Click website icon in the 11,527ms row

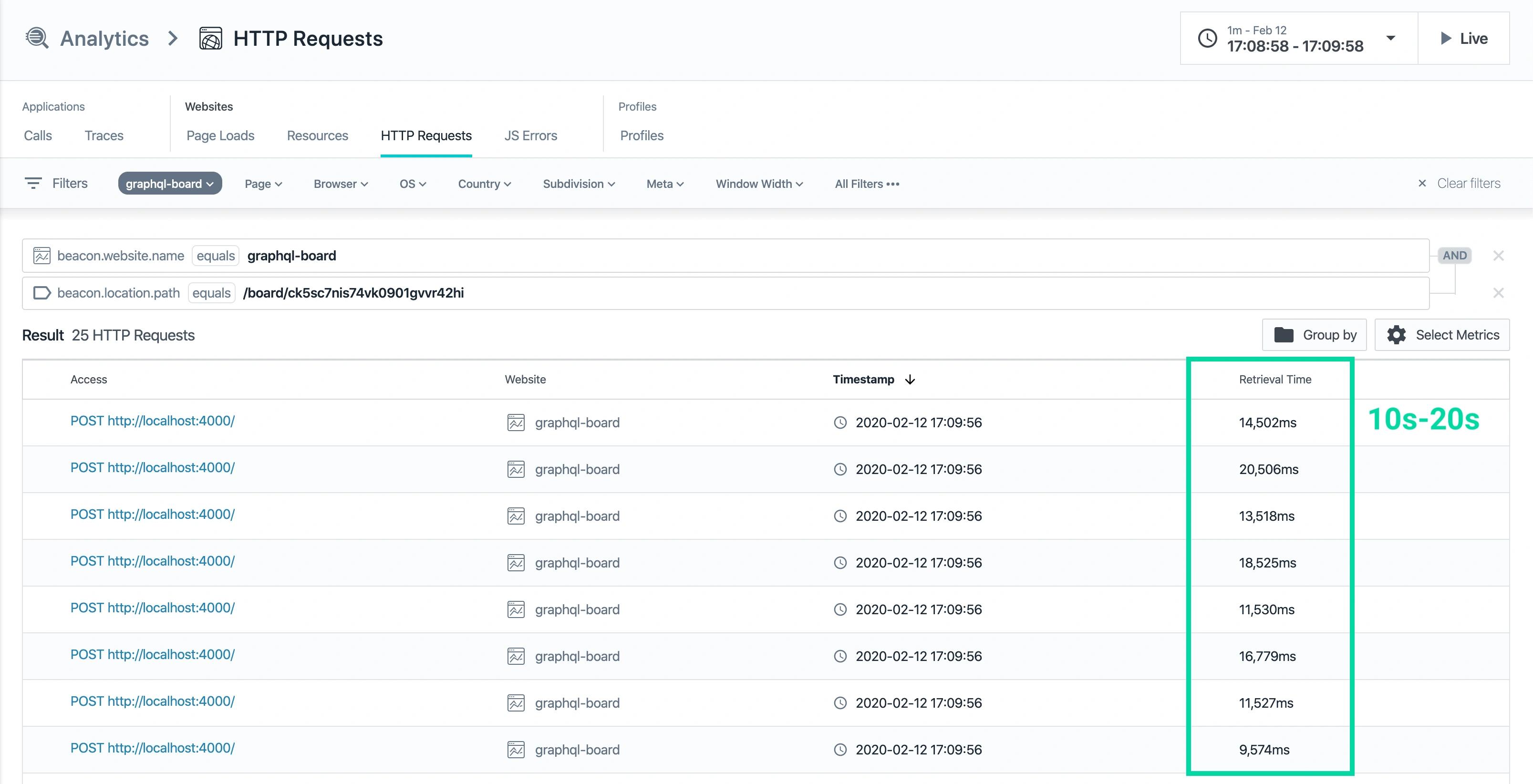(x=516, y=703)
